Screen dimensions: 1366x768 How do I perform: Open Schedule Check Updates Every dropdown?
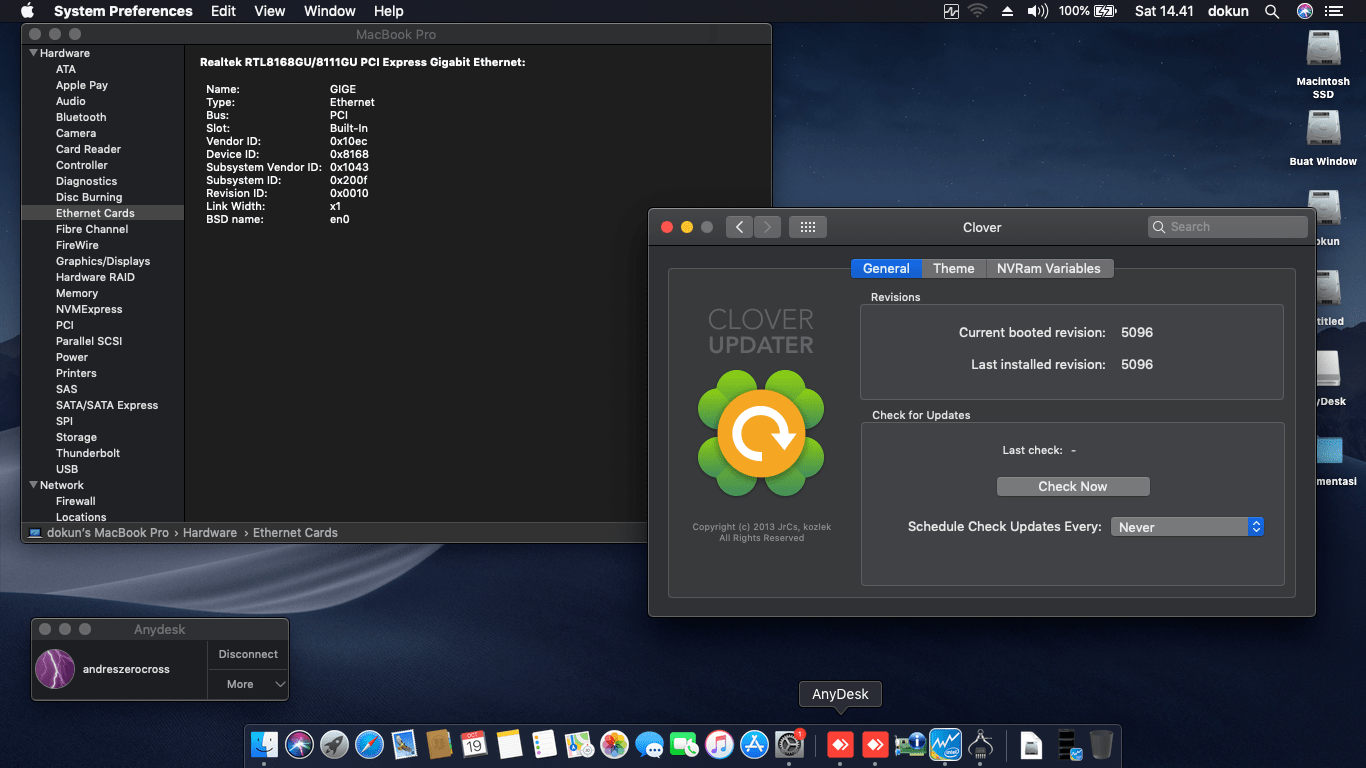click(1188, 527)
